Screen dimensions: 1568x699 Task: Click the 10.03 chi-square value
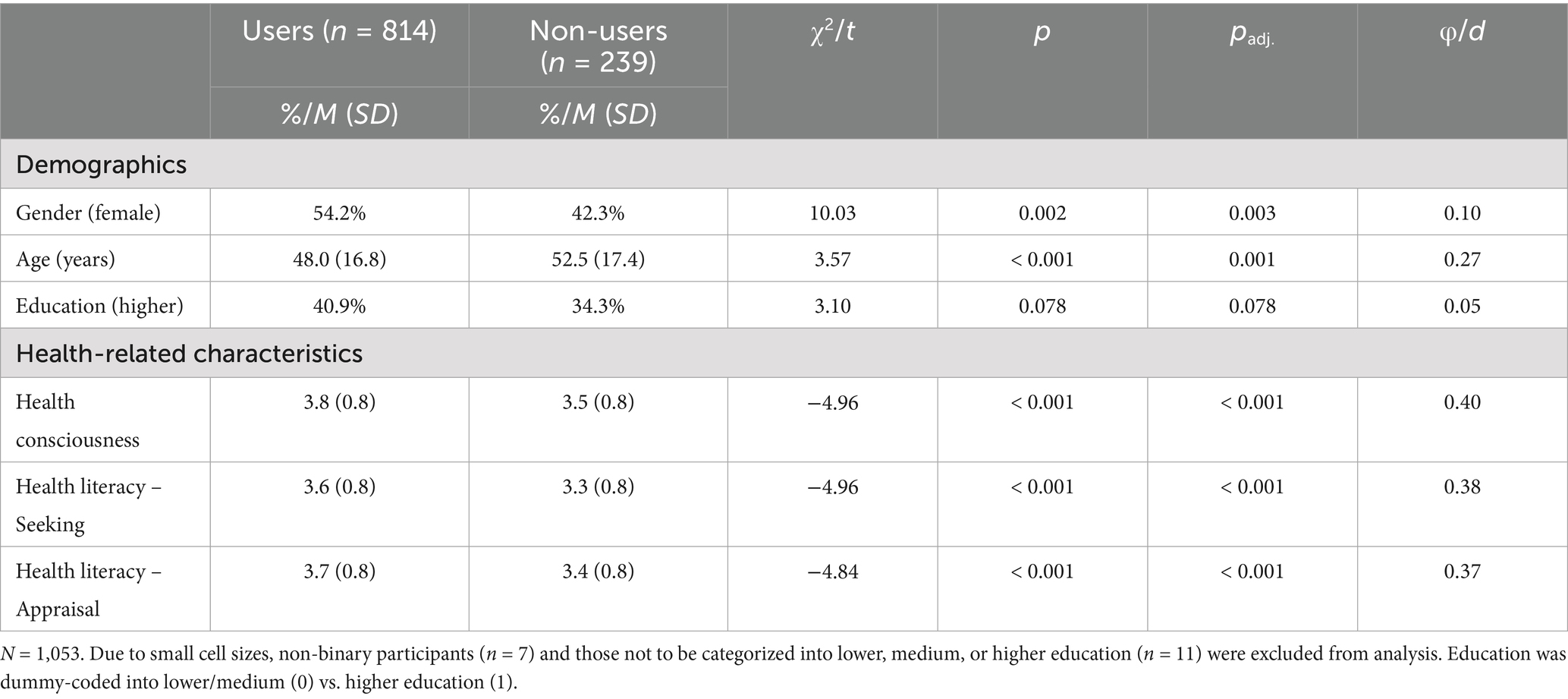(x=832, y=213)
